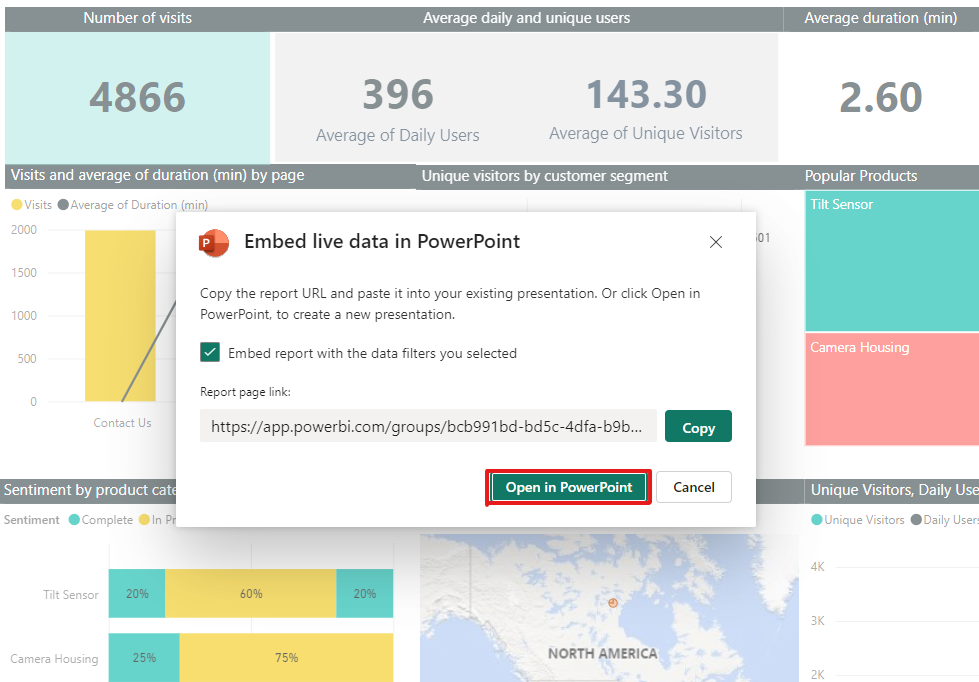Toggle Daily Users legend marker

click(x=916, y=520)
